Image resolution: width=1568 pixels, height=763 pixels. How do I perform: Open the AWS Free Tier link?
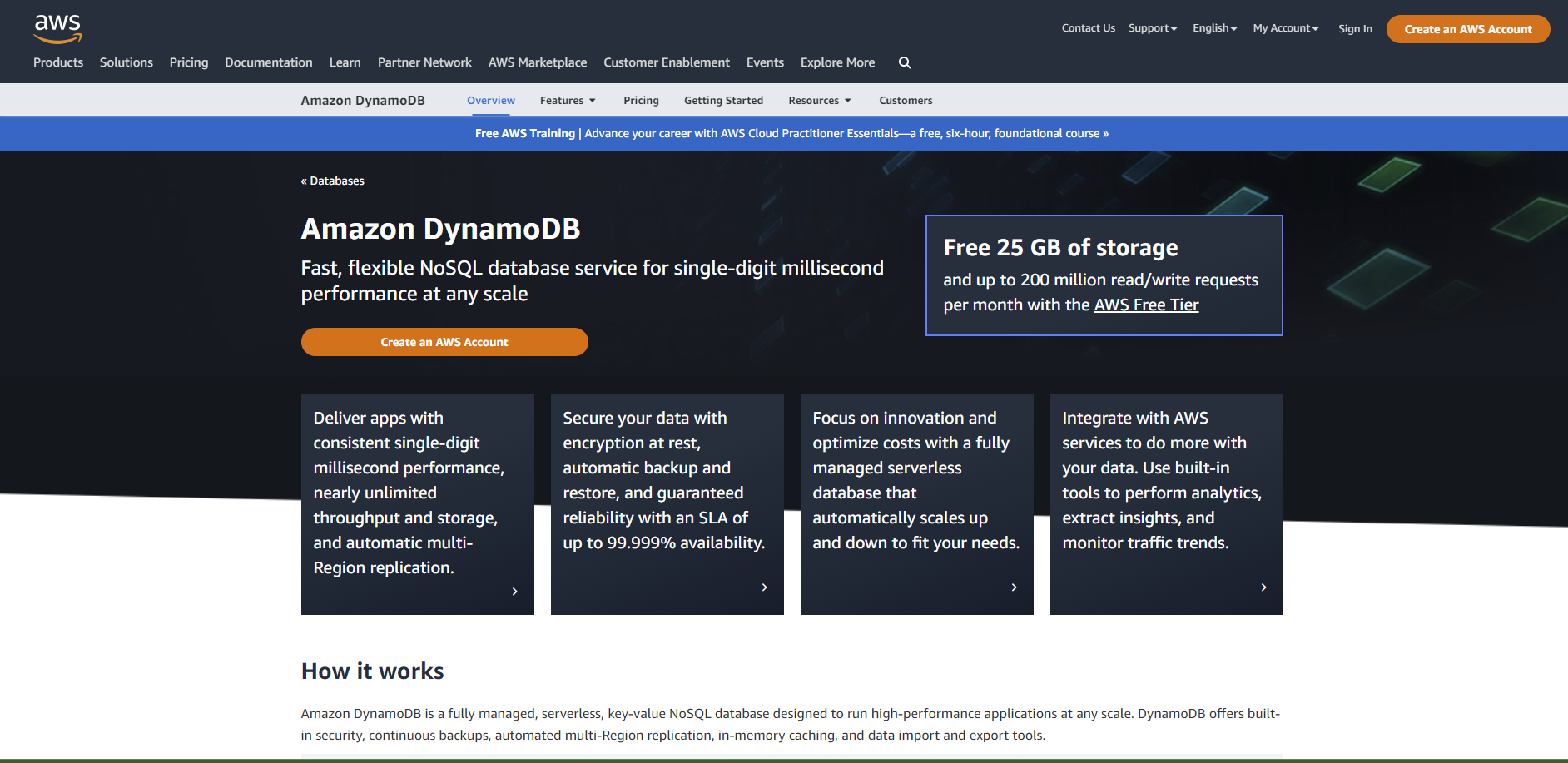coord(1146,305)
